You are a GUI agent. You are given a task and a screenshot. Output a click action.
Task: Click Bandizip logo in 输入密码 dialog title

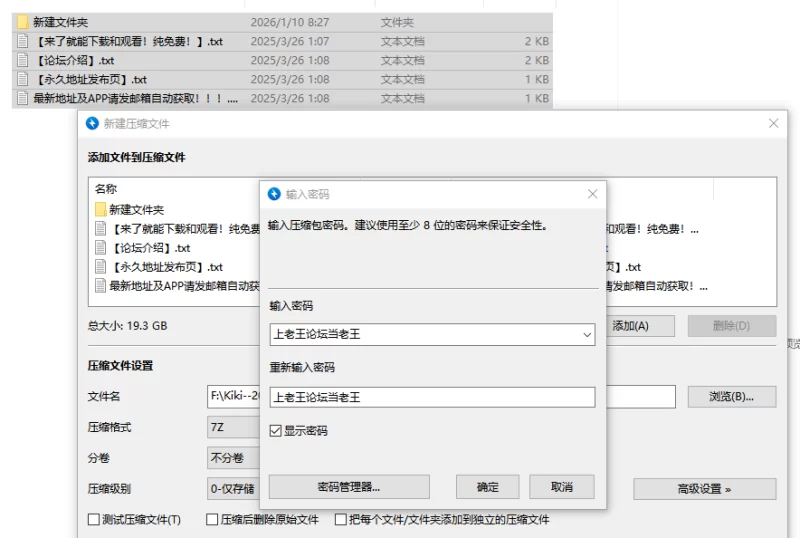coord(274,194)
